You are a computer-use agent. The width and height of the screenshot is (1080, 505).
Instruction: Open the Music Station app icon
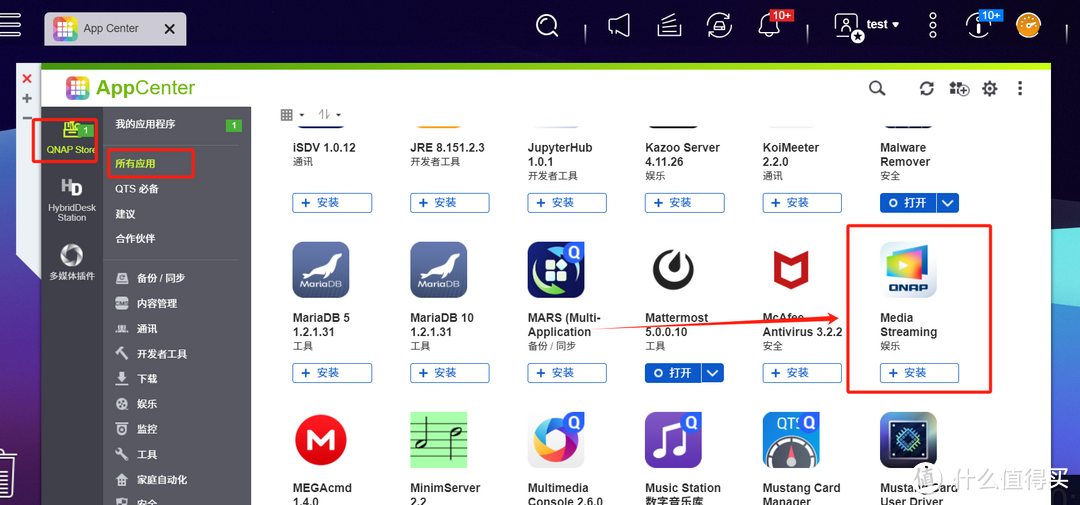click(674, 440)
